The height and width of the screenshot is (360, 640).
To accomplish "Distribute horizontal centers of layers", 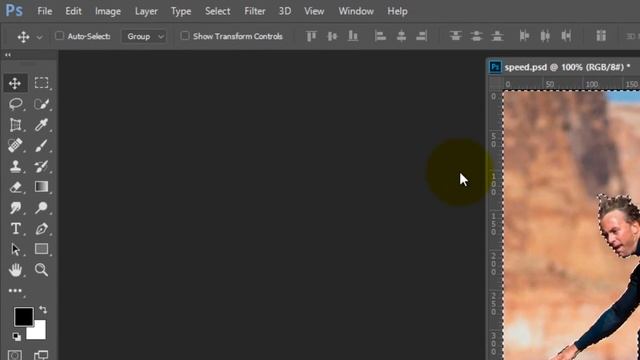I will (x=545, y=36).
